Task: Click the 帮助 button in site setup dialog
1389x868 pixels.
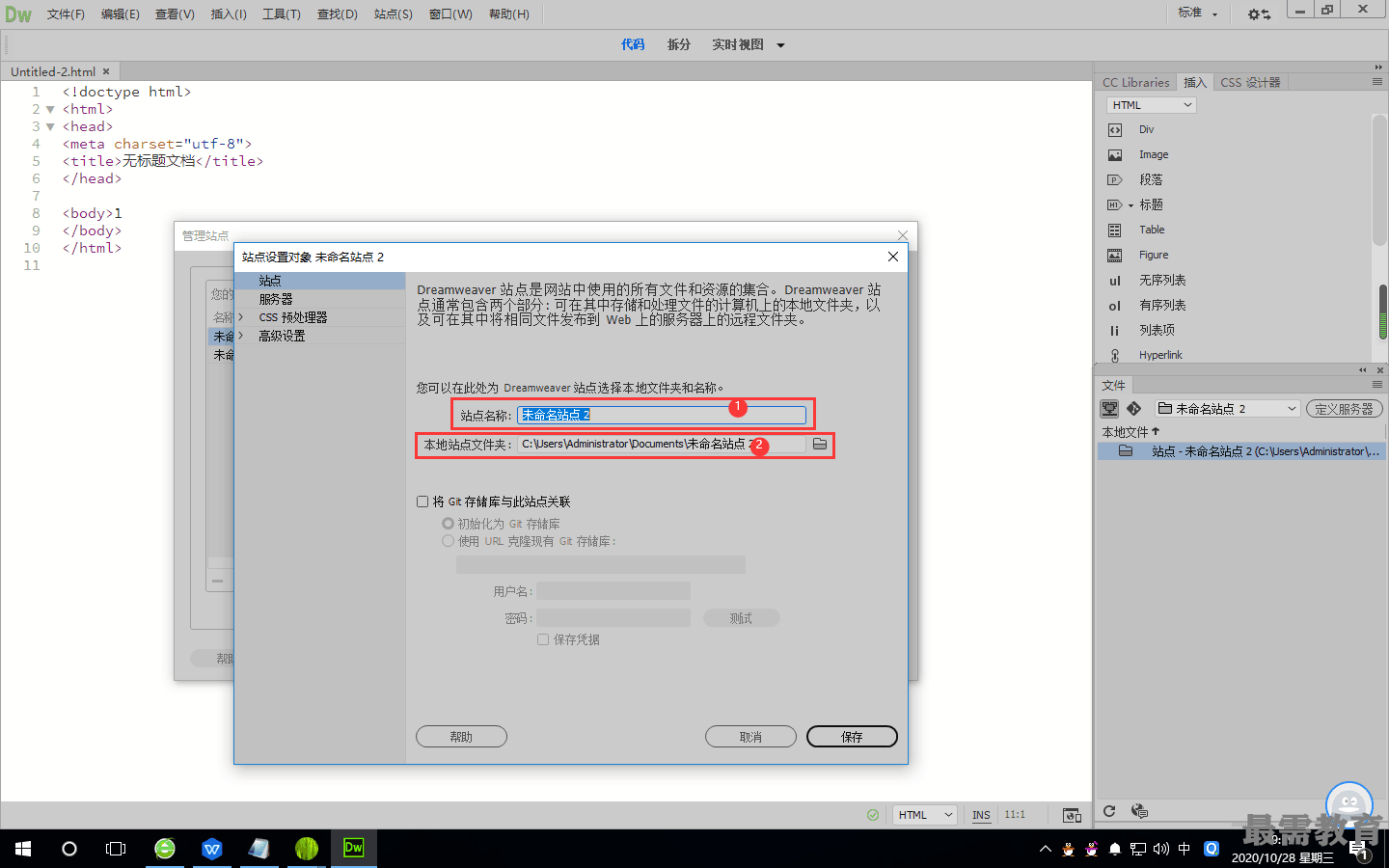Action: point(461,737)
